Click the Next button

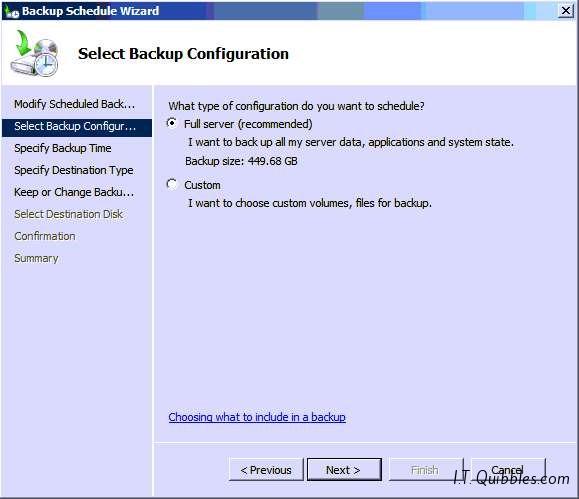coord(344,470)
